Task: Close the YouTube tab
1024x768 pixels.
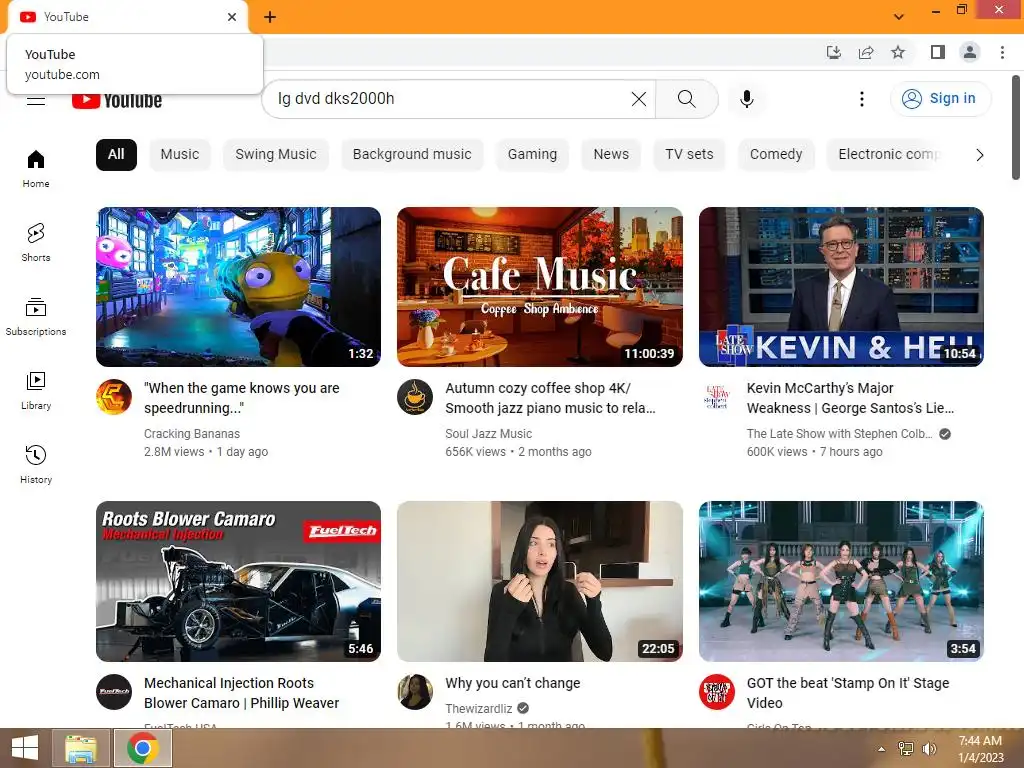Action: click(x=232, y=17)
